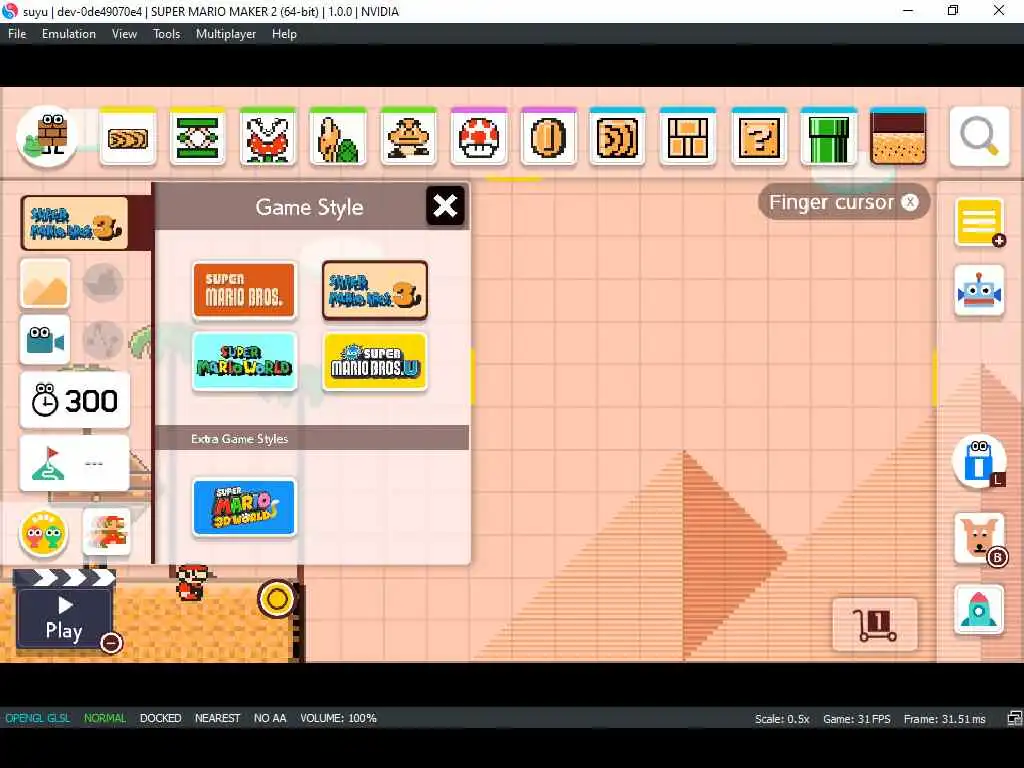
Task: Open the Emulation menu
Action: point(69,34)
